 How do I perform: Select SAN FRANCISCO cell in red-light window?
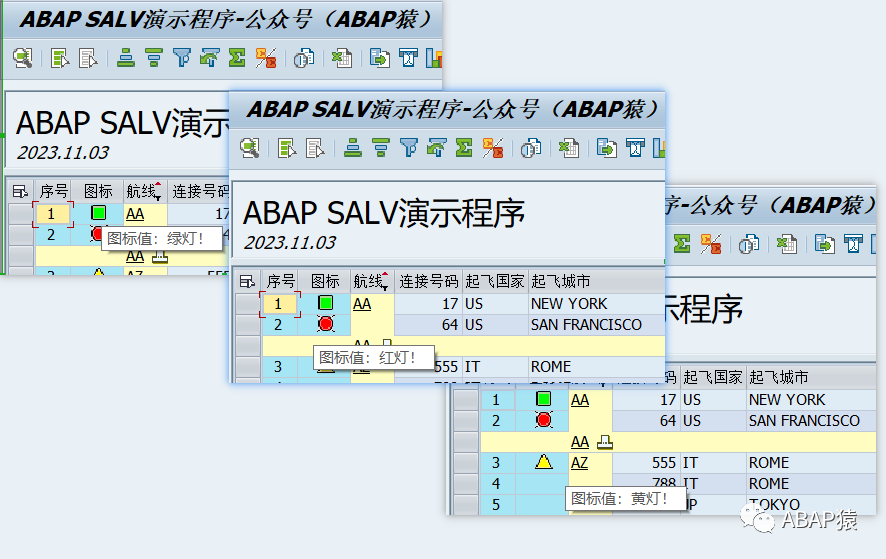coord(596,324)
